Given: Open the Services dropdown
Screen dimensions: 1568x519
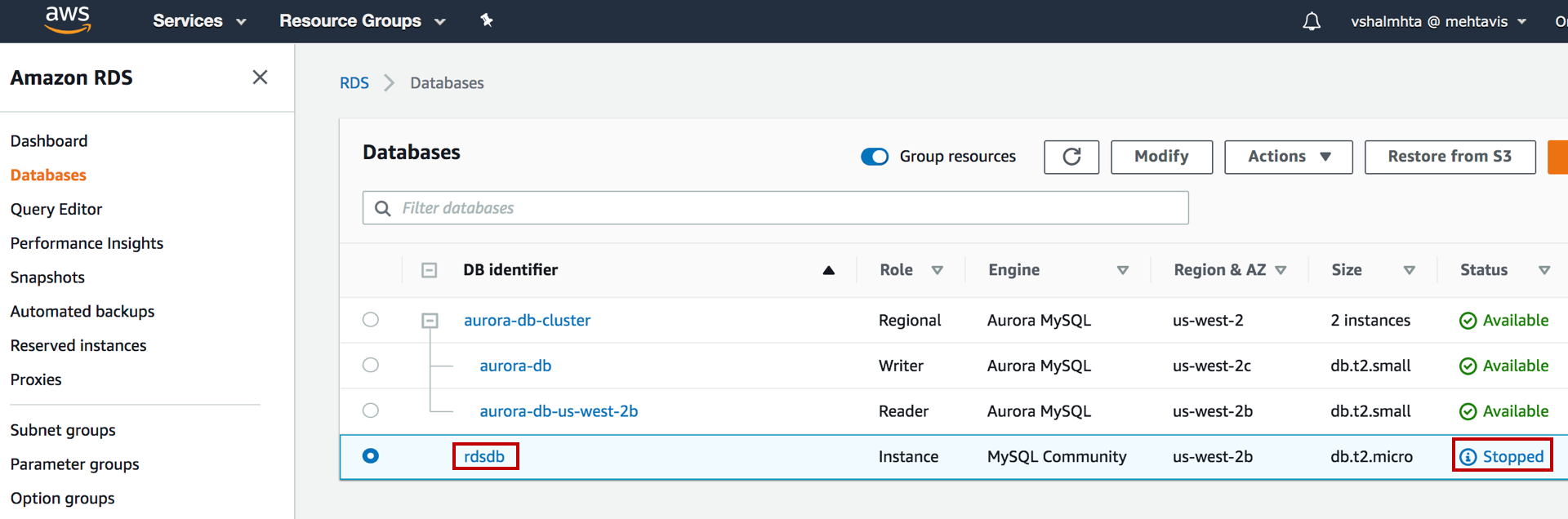Looking at the screenshot, I should 199,21.
